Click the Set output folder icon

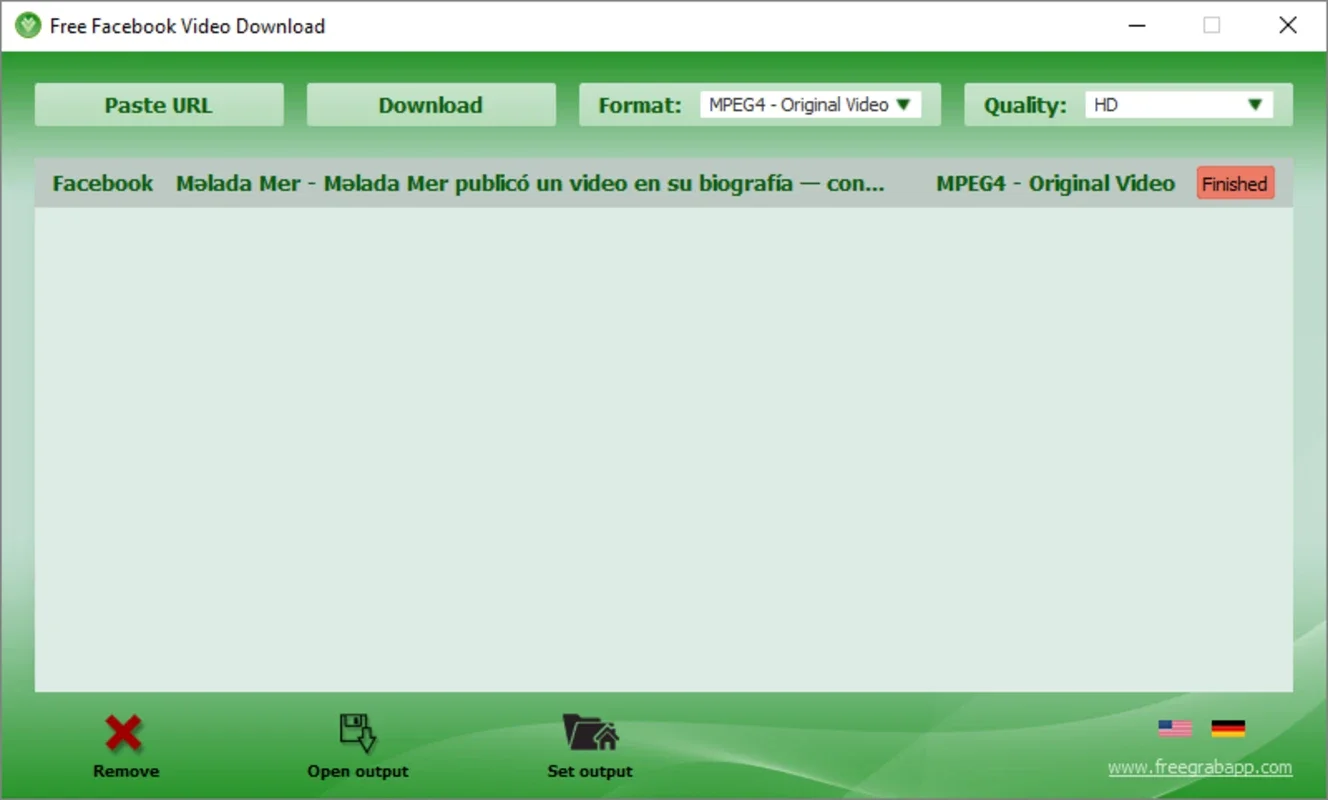590,732
